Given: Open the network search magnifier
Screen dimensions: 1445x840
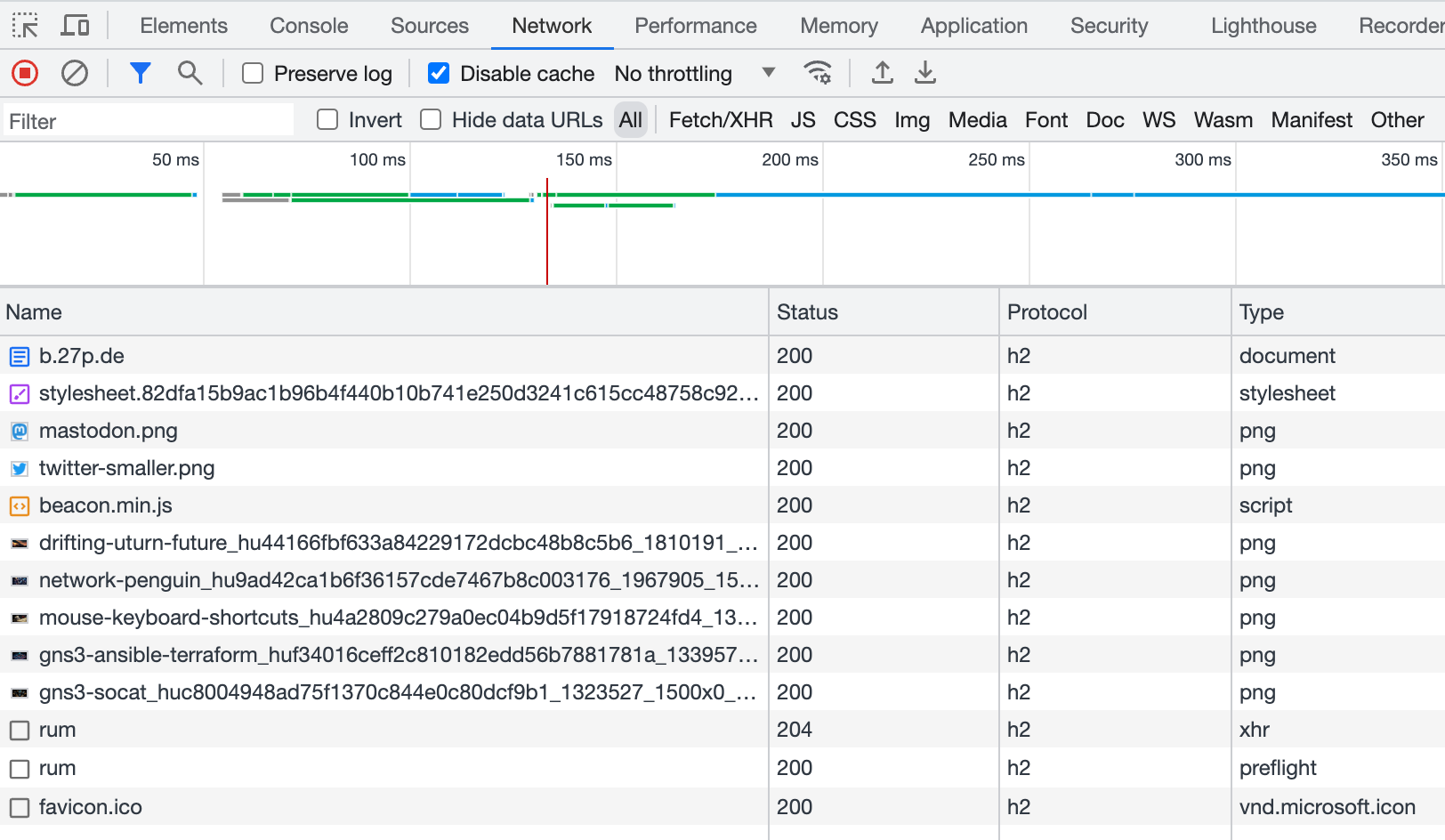Looking at the screenshot, I should pyautogui.click(x=190, y=73).
